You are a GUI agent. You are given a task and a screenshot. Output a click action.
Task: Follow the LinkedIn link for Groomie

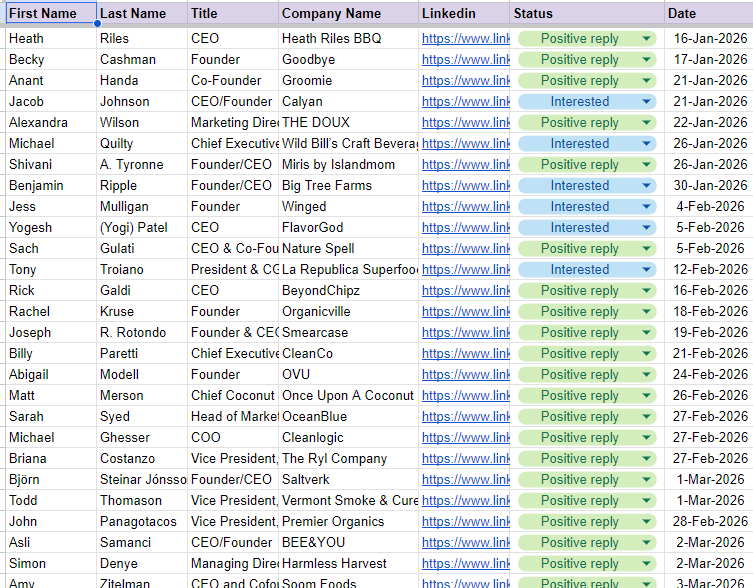coord(465,81)
